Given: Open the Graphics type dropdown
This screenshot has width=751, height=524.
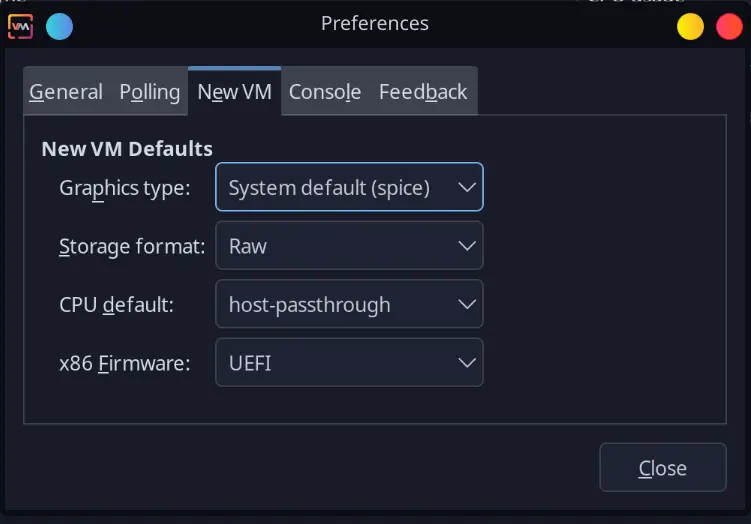Looking at the screenshot, I should click(349, 187).
